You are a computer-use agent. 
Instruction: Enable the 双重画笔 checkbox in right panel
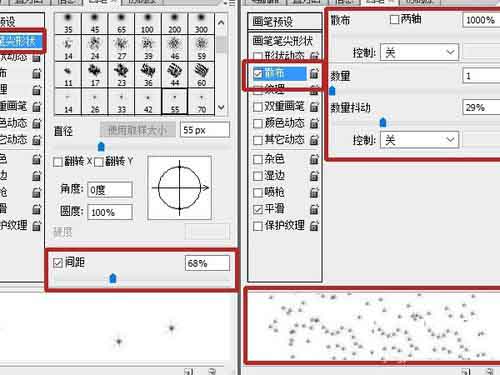coord(258,107)
